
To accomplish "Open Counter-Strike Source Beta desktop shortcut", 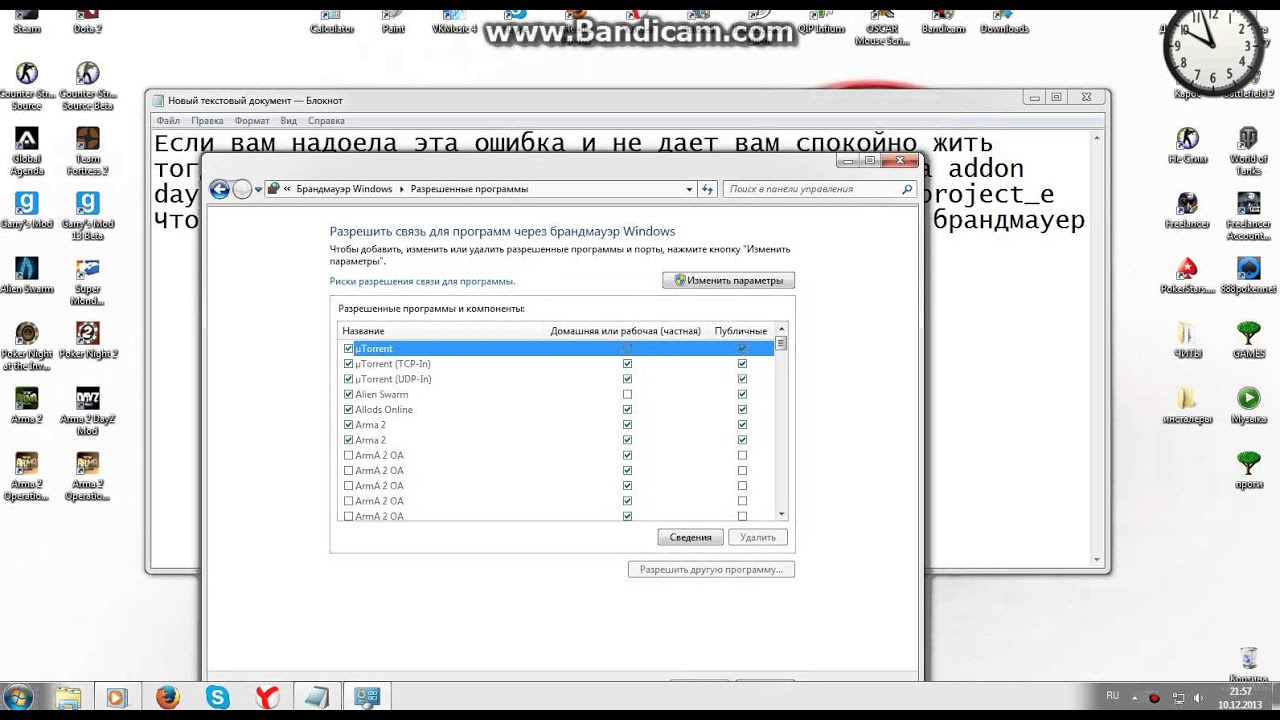I will tap(88, 84).
